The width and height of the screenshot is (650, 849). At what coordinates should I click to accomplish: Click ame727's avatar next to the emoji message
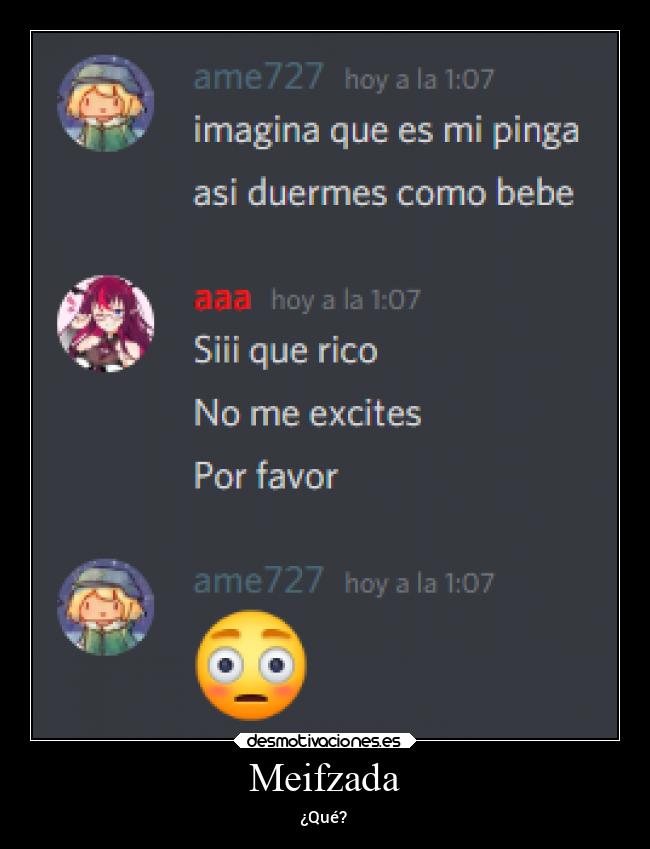point(106,607)
